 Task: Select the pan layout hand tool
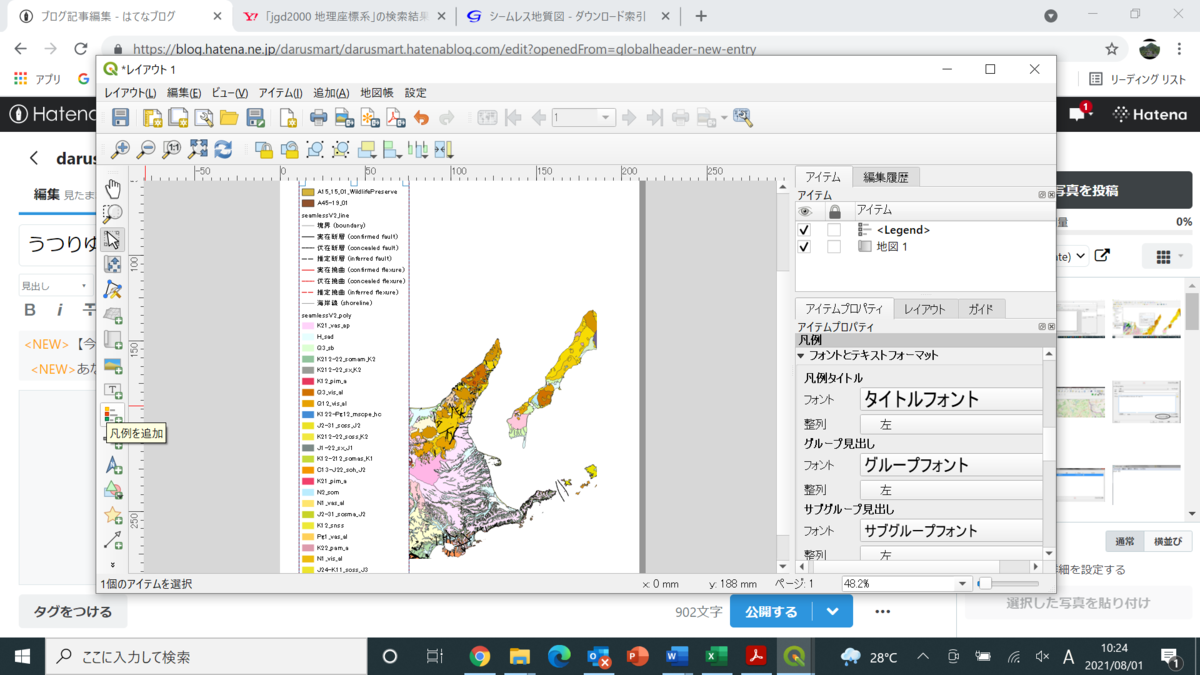(113, 189)
